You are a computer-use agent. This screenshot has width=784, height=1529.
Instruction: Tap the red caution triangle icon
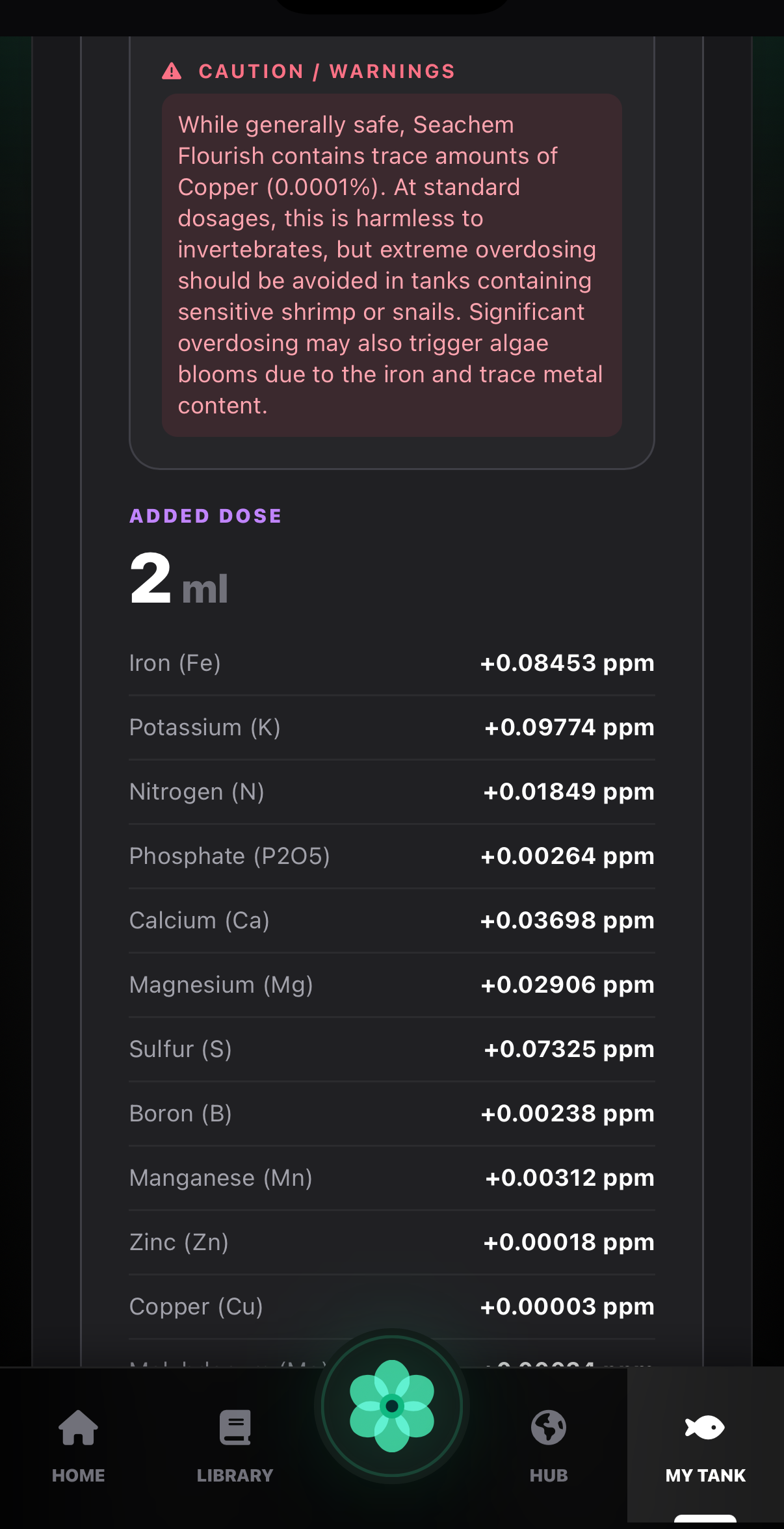tap(172, 71)
